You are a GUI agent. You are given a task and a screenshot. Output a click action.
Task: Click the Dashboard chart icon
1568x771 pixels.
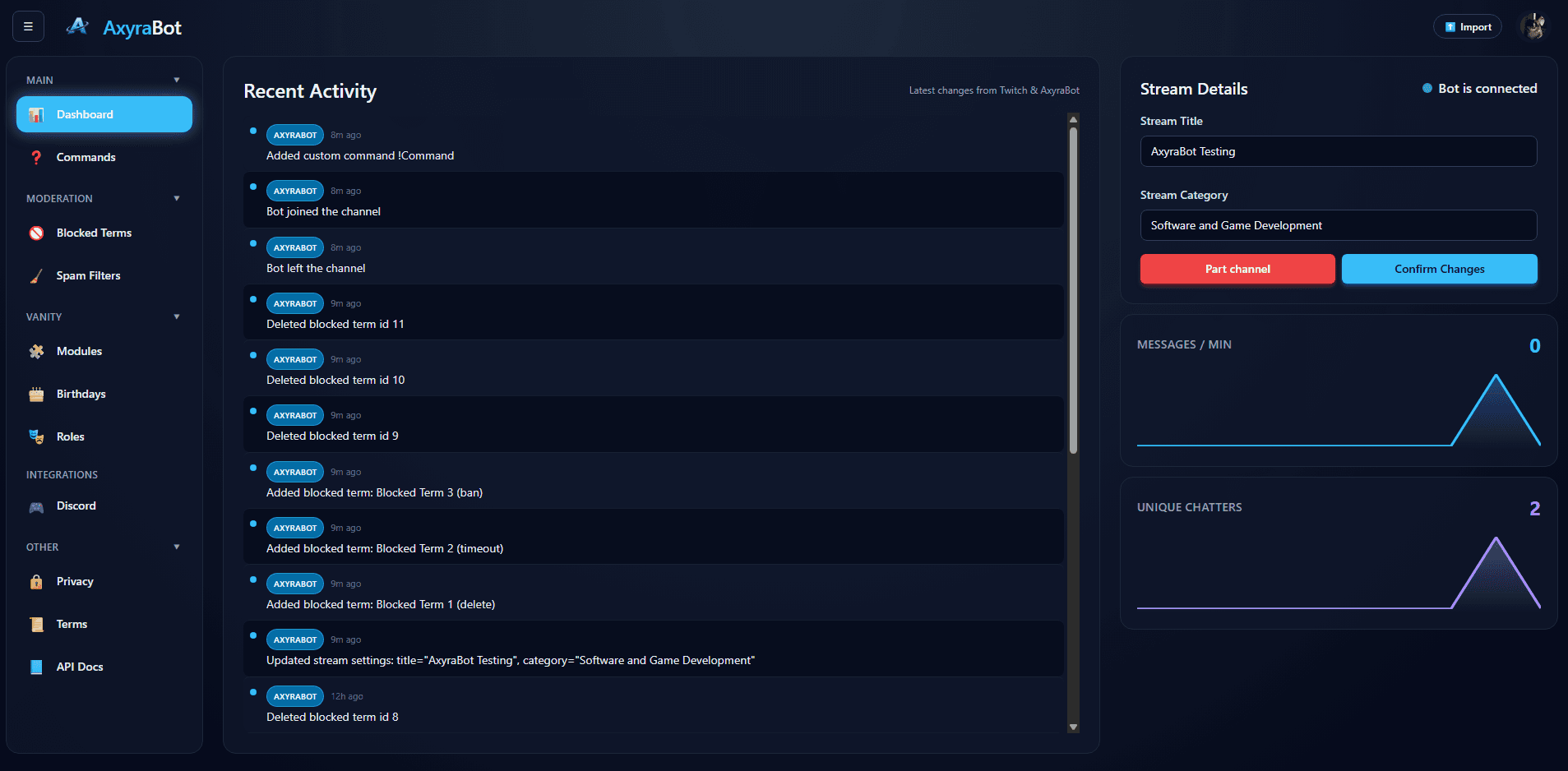tap(36, 115)
